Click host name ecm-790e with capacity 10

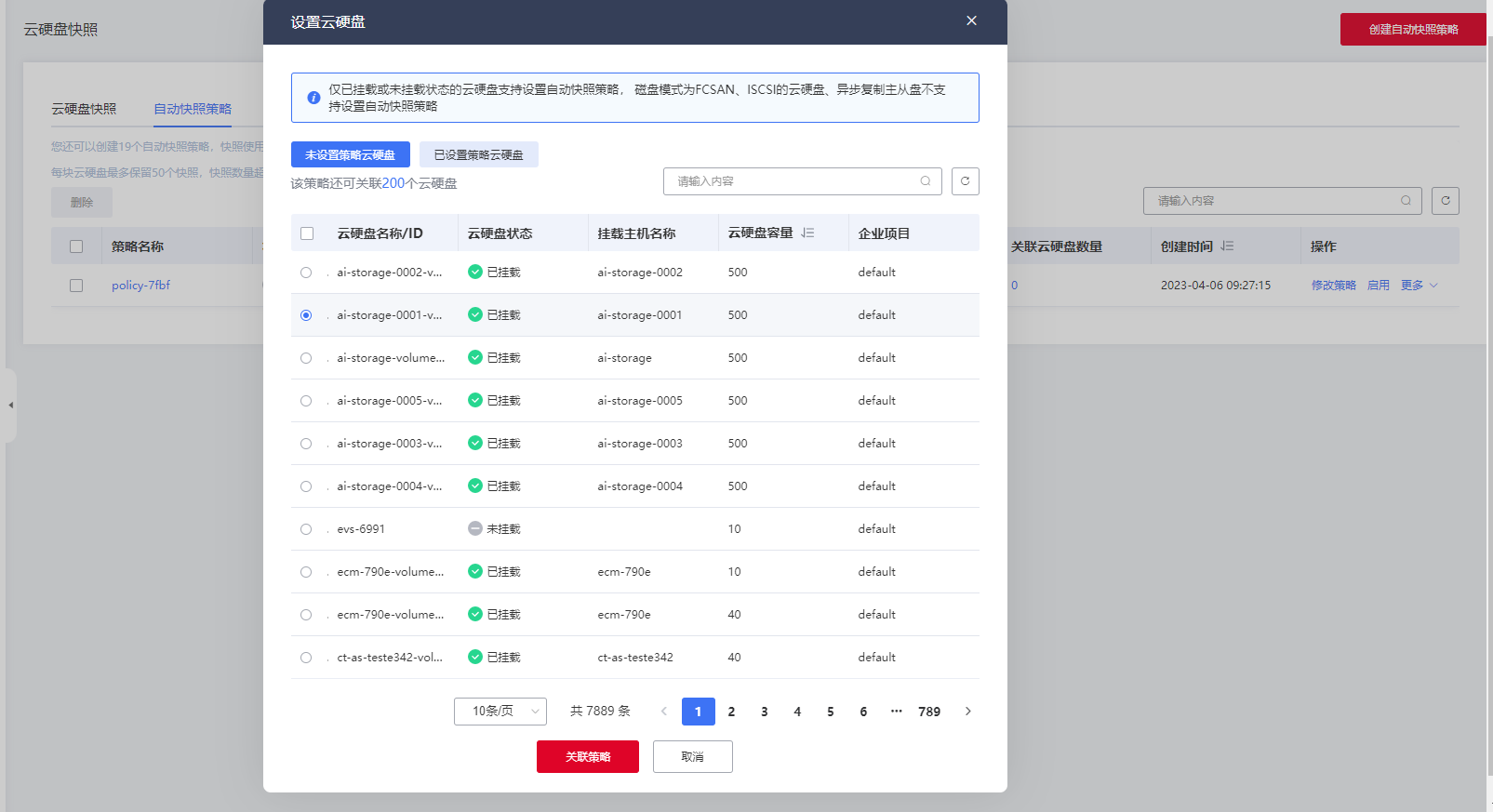coord(624,572)
